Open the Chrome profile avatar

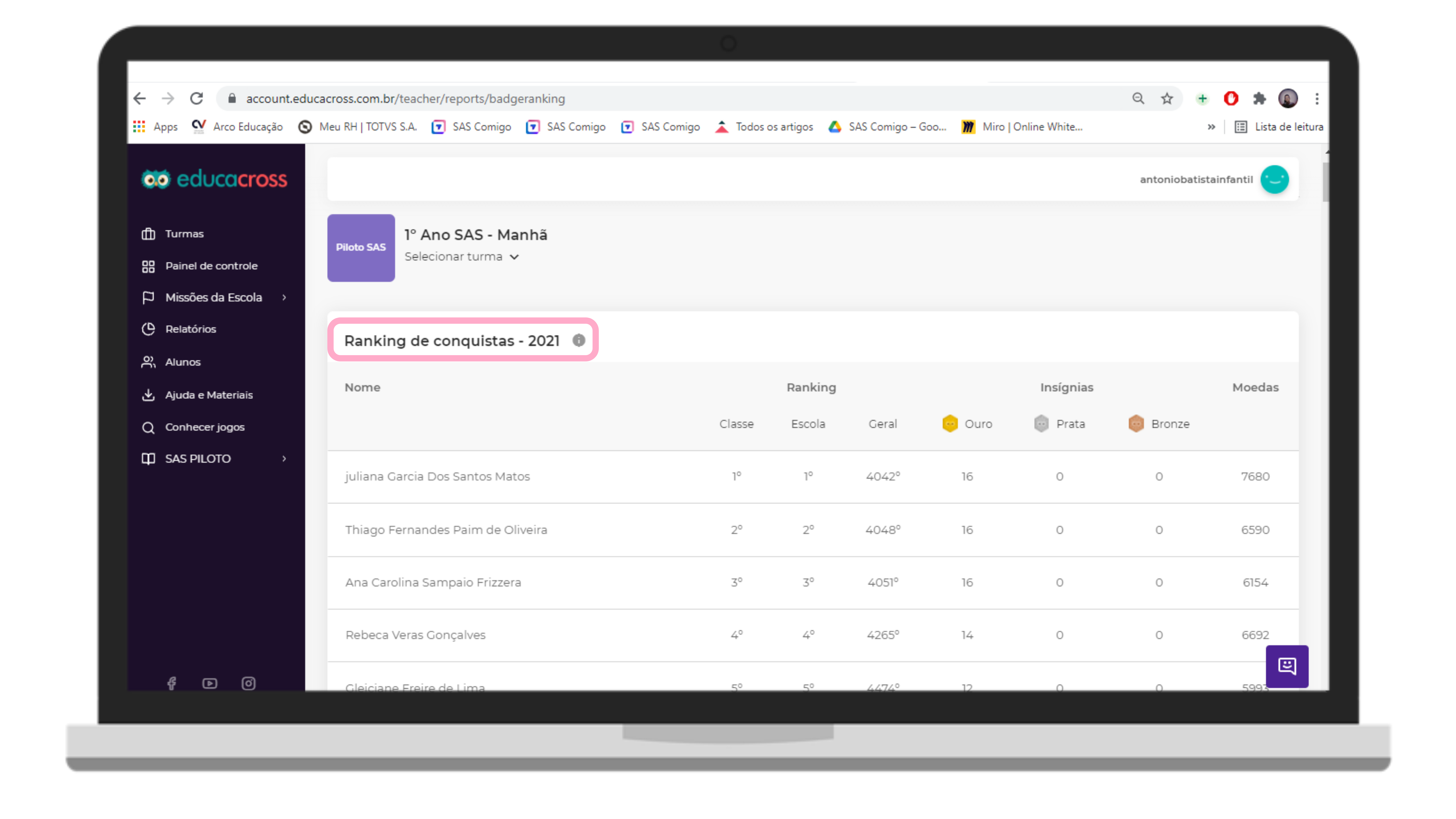click(x=1288, y=98)
